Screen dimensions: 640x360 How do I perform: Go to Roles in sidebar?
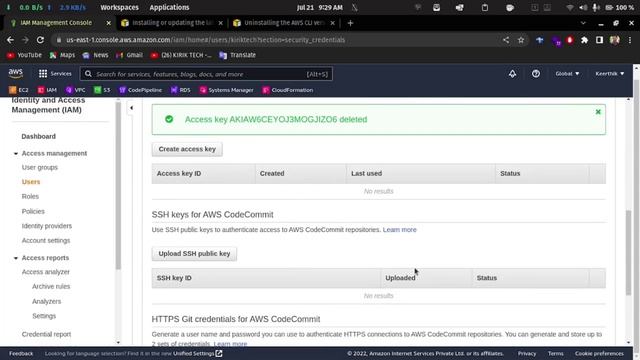point(30,196)
